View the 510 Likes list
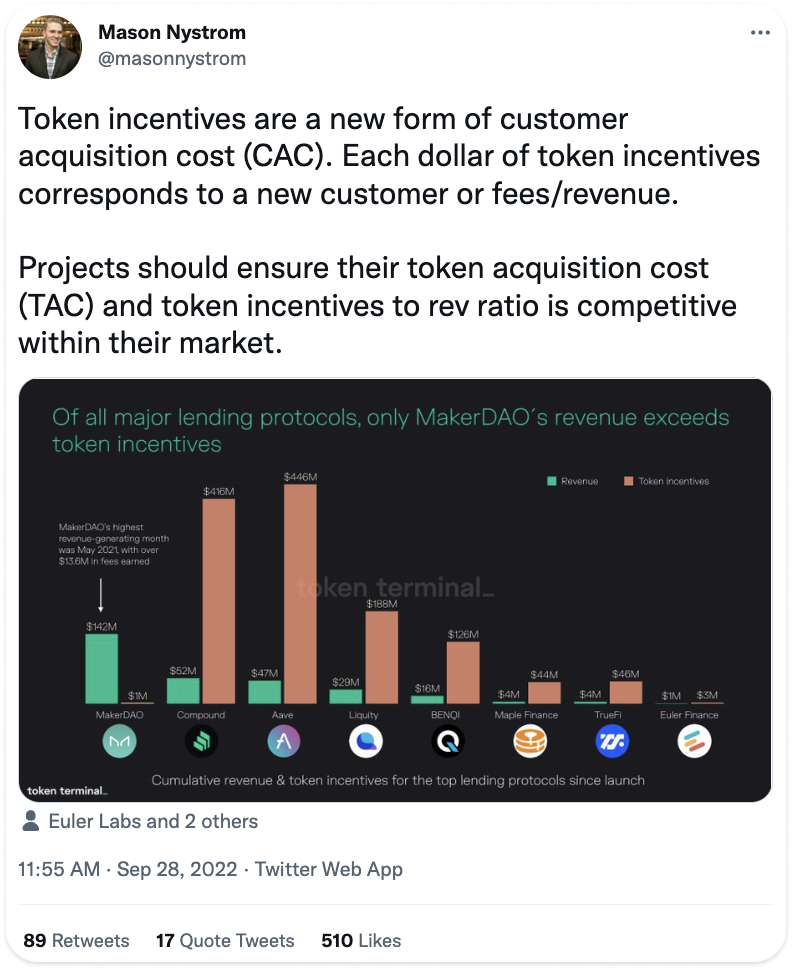The height and width of the screenshot is (970, 792). [x=361, y=940]
